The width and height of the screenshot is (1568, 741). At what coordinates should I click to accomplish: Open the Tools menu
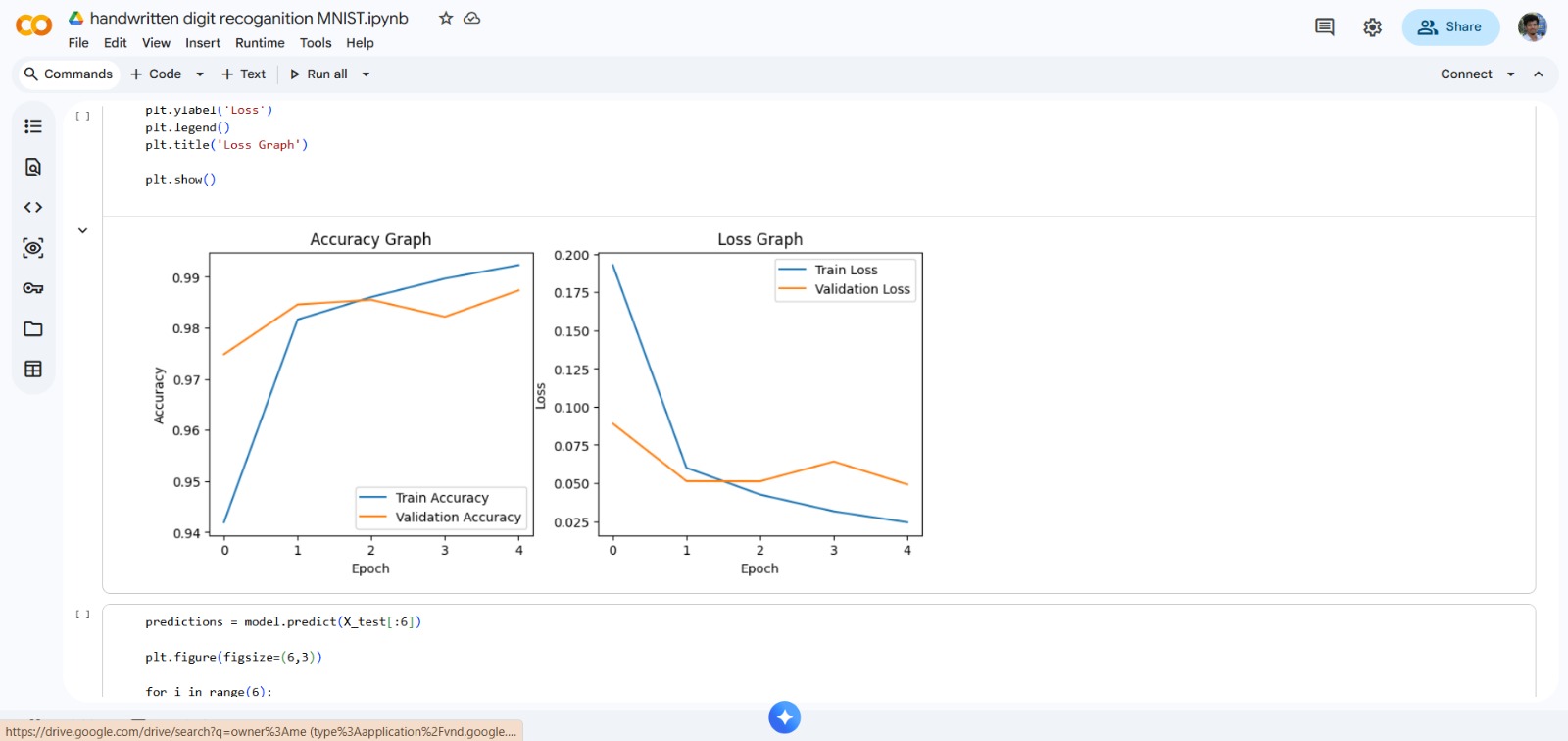click(x=316, y=43)
